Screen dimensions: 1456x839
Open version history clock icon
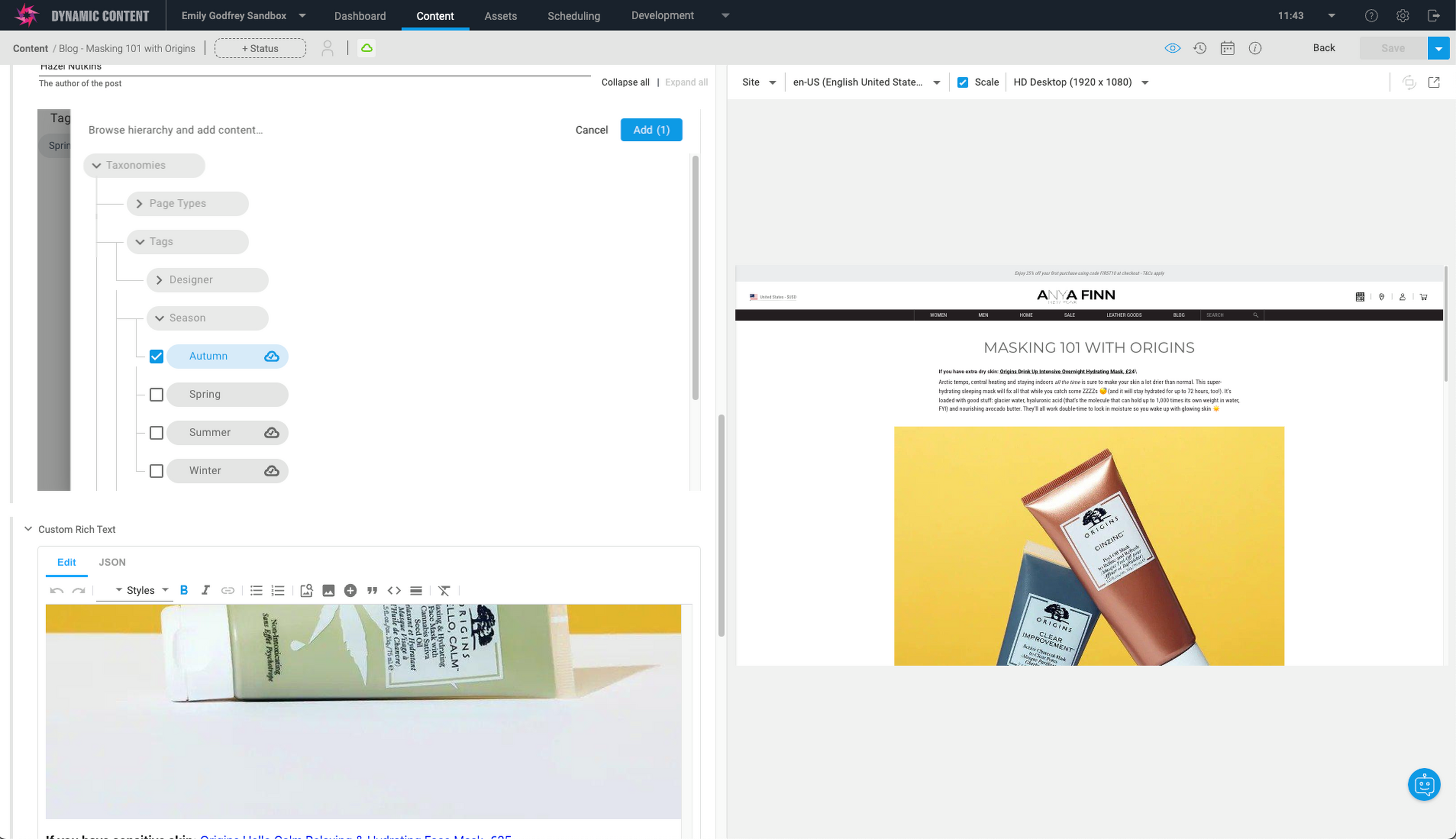(1200, 48)
